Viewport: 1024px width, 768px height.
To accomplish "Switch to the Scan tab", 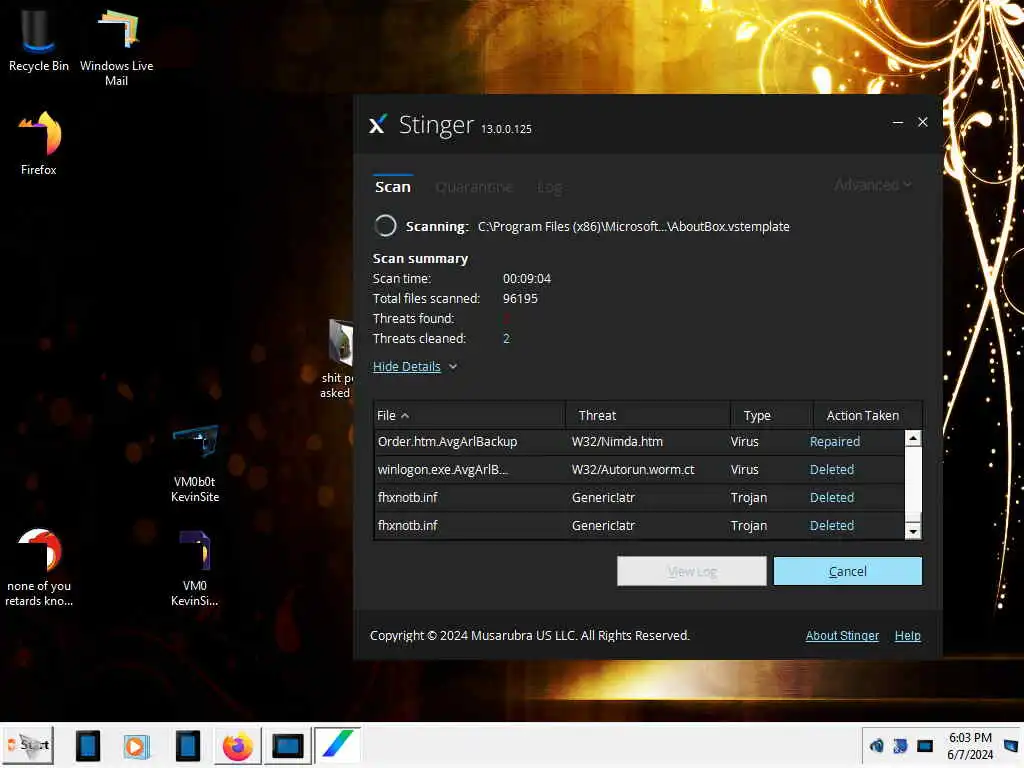I will (x=392, y=187).
